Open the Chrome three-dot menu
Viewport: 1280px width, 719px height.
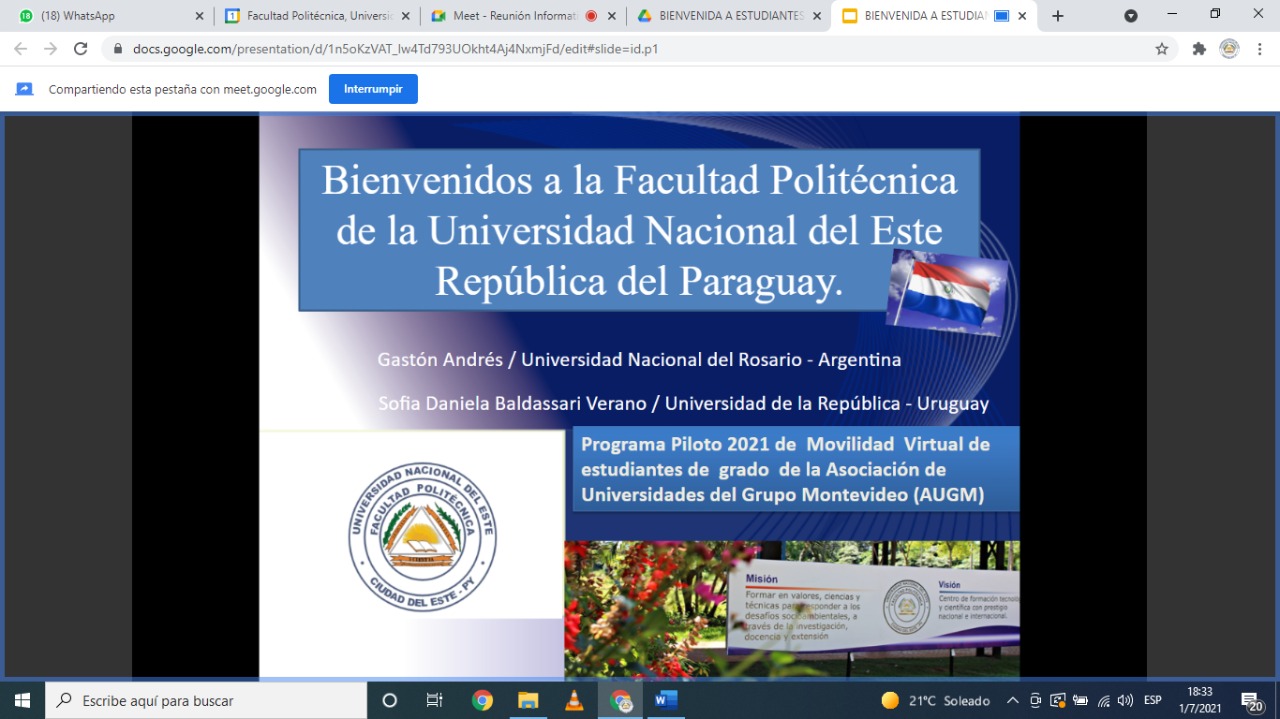tap(1260, 49)
